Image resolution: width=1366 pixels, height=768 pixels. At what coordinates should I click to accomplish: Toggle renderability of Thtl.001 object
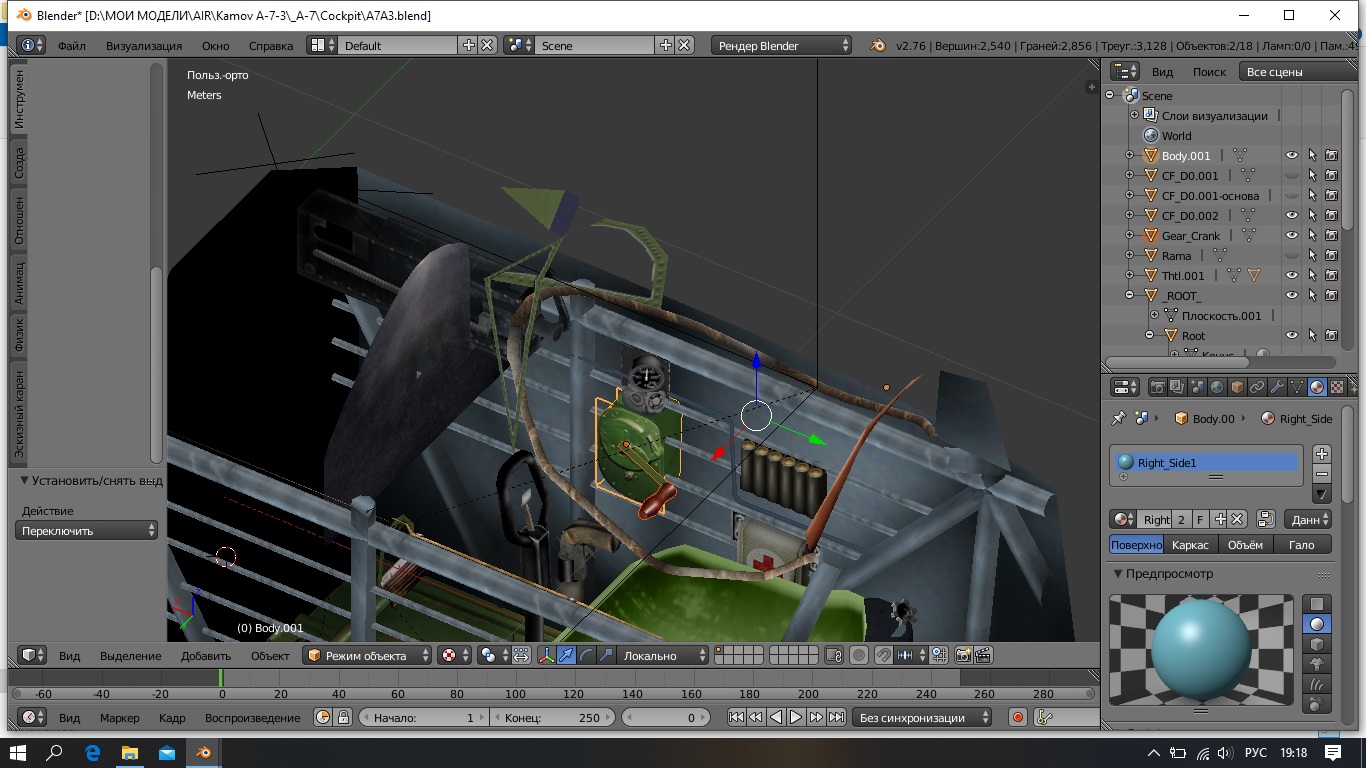tap(1331, 276)
